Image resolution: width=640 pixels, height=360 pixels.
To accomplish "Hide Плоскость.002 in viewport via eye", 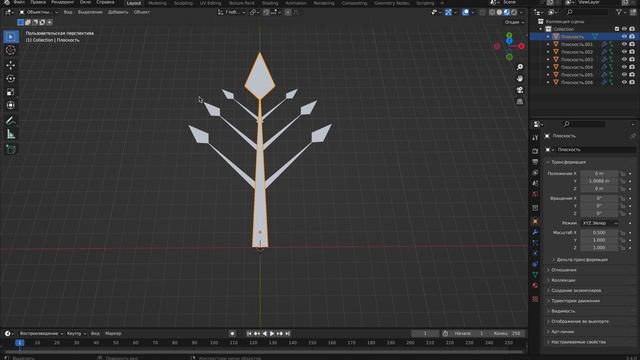I will click(x=624, y=52).
